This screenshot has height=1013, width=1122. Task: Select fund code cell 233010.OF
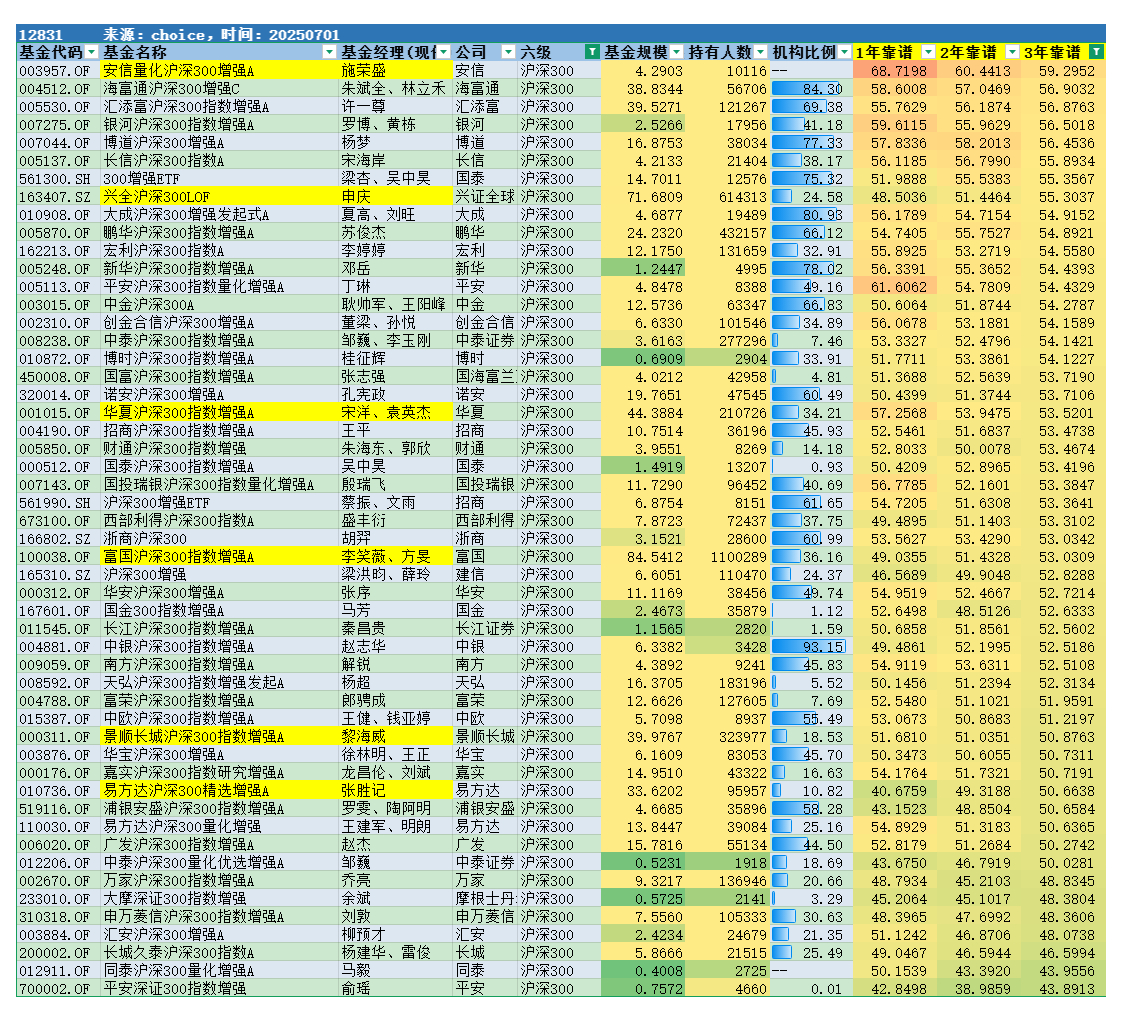click(58, 899)
